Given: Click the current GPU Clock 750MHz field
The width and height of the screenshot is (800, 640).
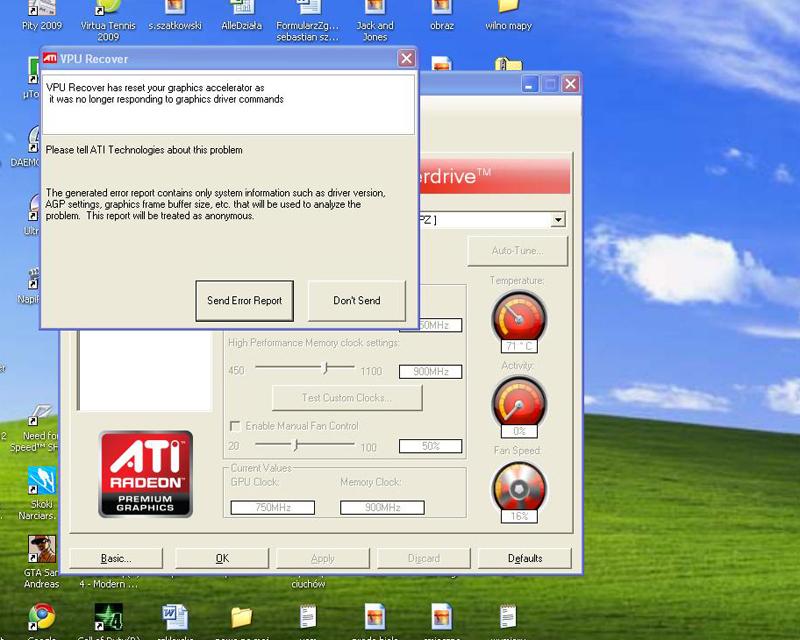Looking at the screenshot, I should pos(272,507).
